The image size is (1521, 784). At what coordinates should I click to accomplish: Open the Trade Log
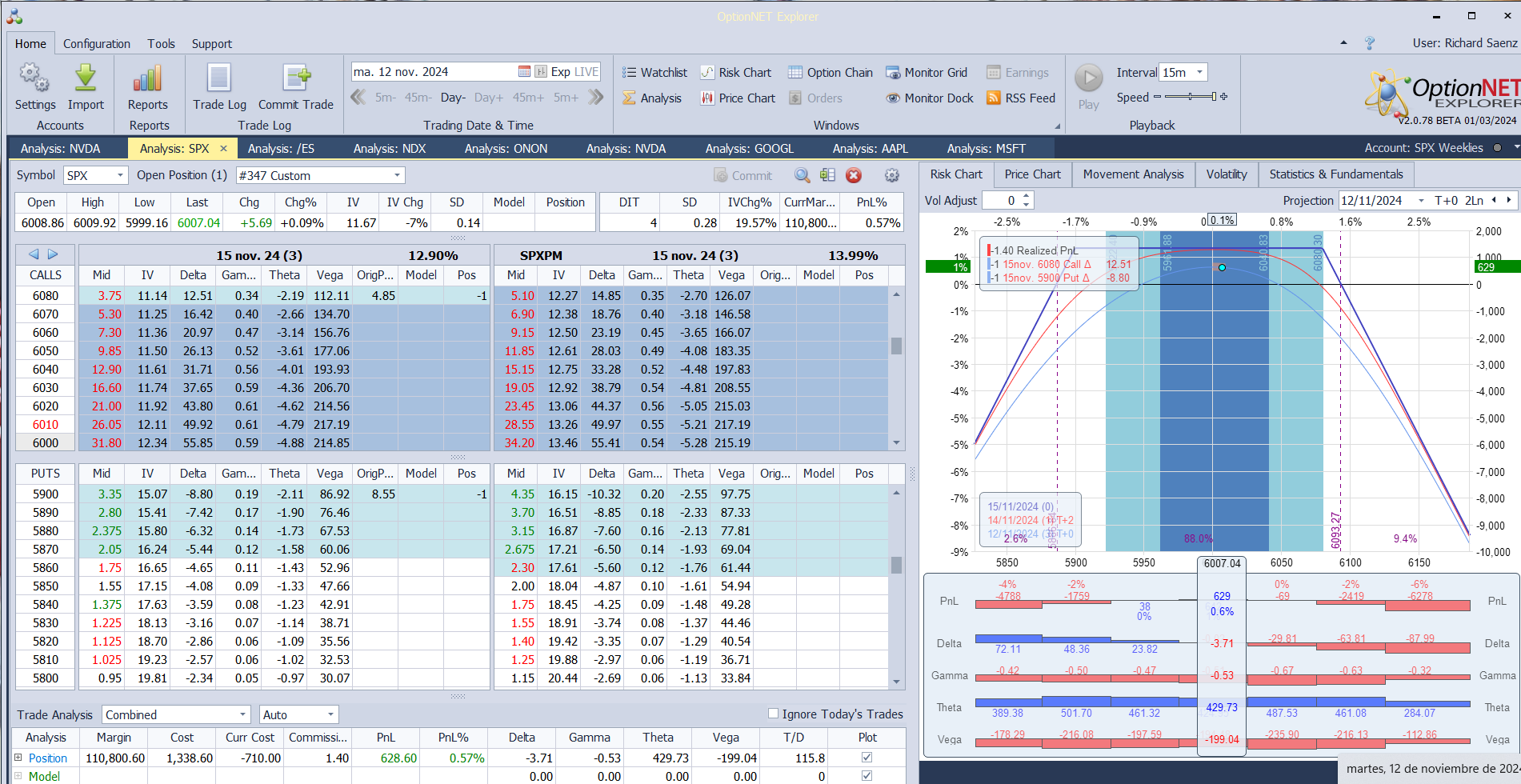[219, 86]
